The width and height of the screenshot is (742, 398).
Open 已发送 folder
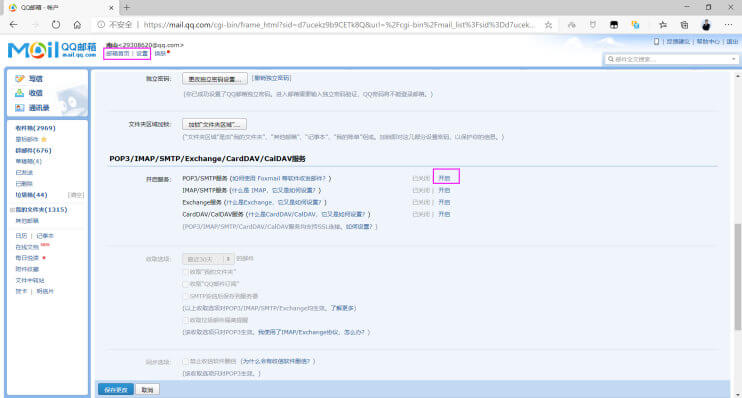point(24,173)
